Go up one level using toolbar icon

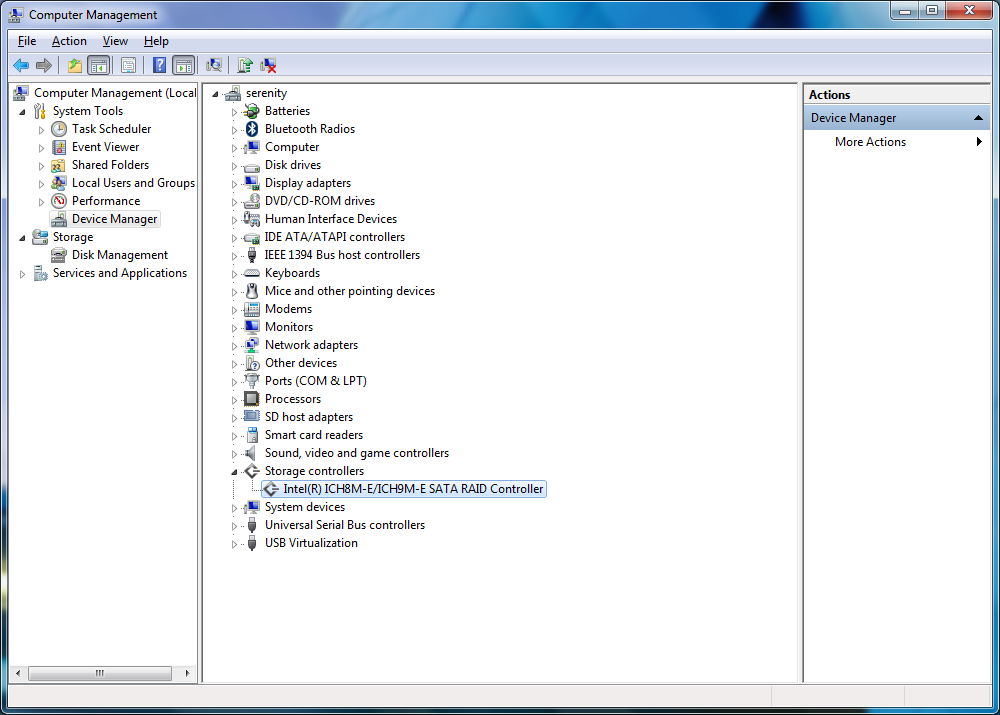(75, 65)
